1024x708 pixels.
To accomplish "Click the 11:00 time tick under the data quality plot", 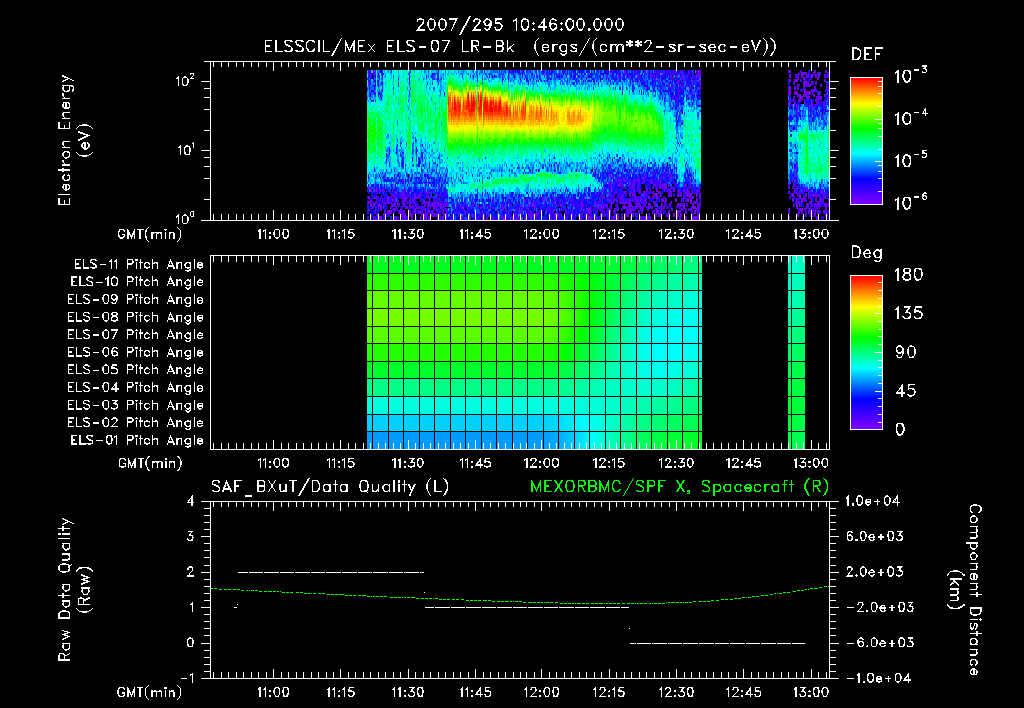I will (273, 692).
